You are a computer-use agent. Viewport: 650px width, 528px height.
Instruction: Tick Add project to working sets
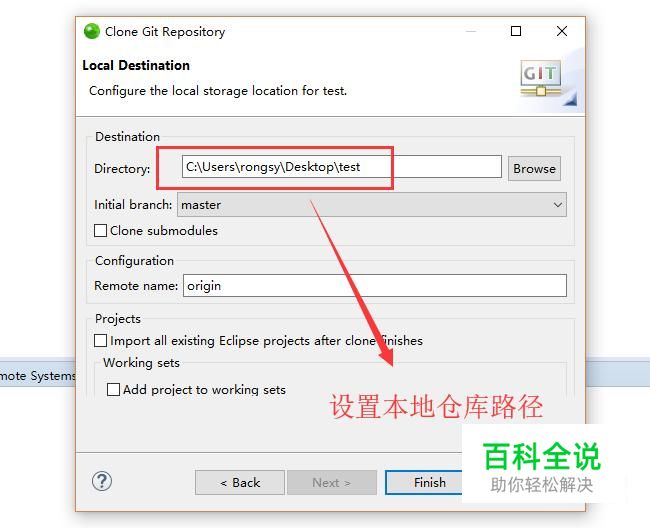[x=113, y=390]
